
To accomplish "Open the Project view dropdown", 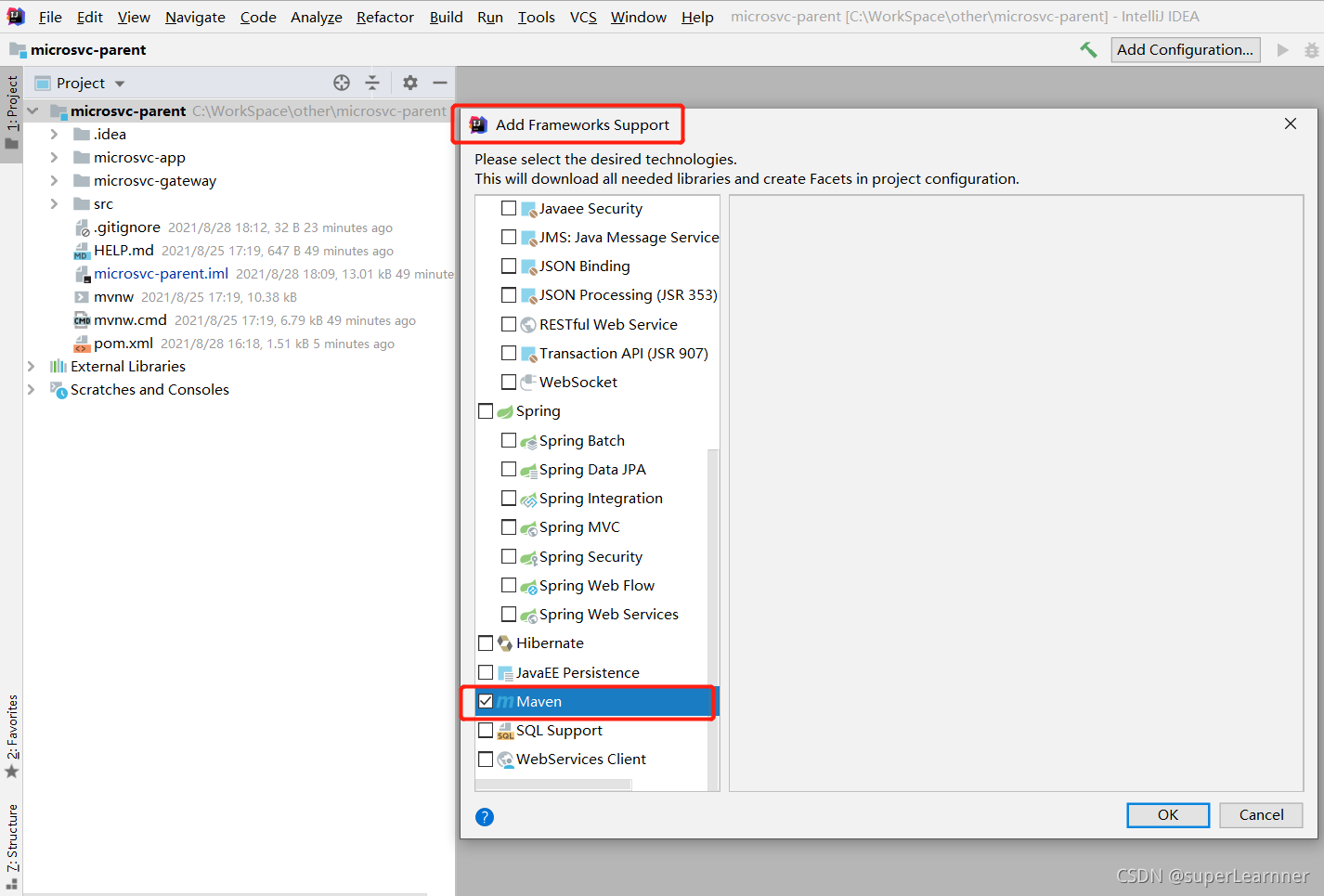I will click(x=120, y=84).
